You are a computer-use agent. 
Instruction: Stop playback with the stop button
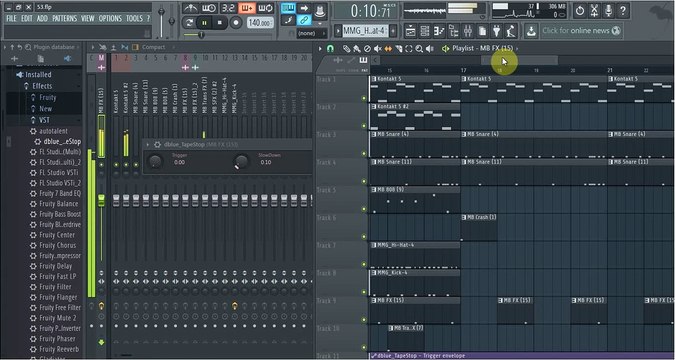[220, 22]
